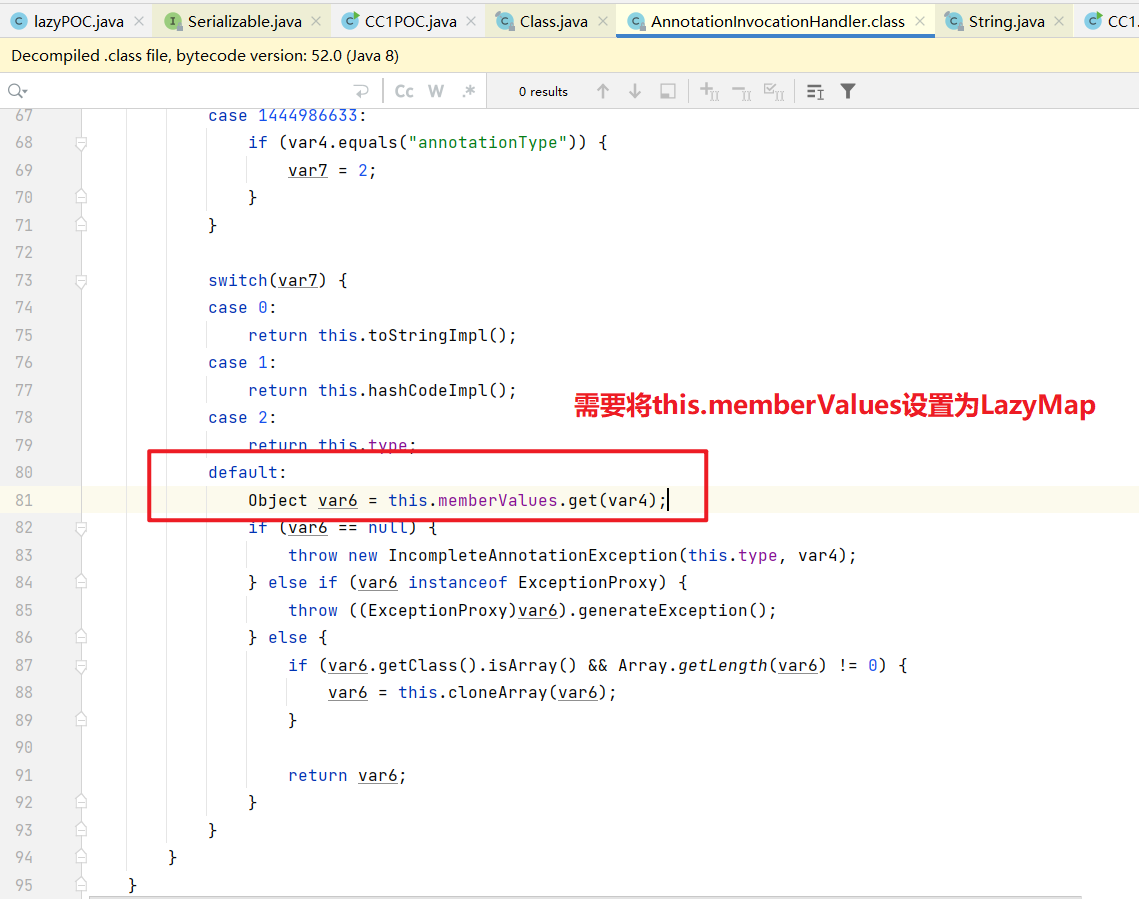Click the remove occurrence minus icon
Image resolution: width=1139 pixels, height=899 pixels.
741,91
